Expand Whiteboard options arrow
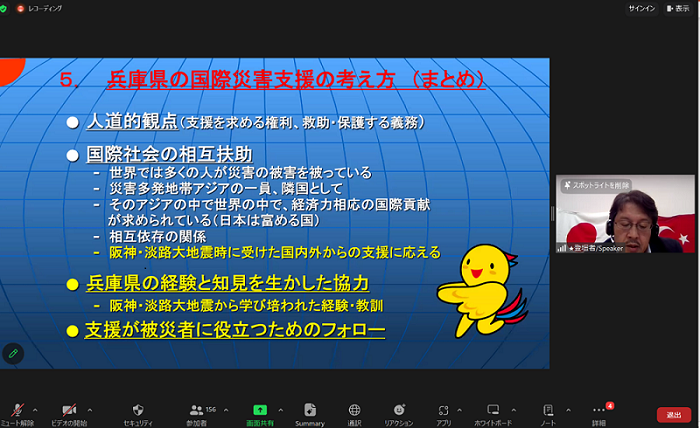The width and height of the screenshot is (700, 428). point(514,410)
